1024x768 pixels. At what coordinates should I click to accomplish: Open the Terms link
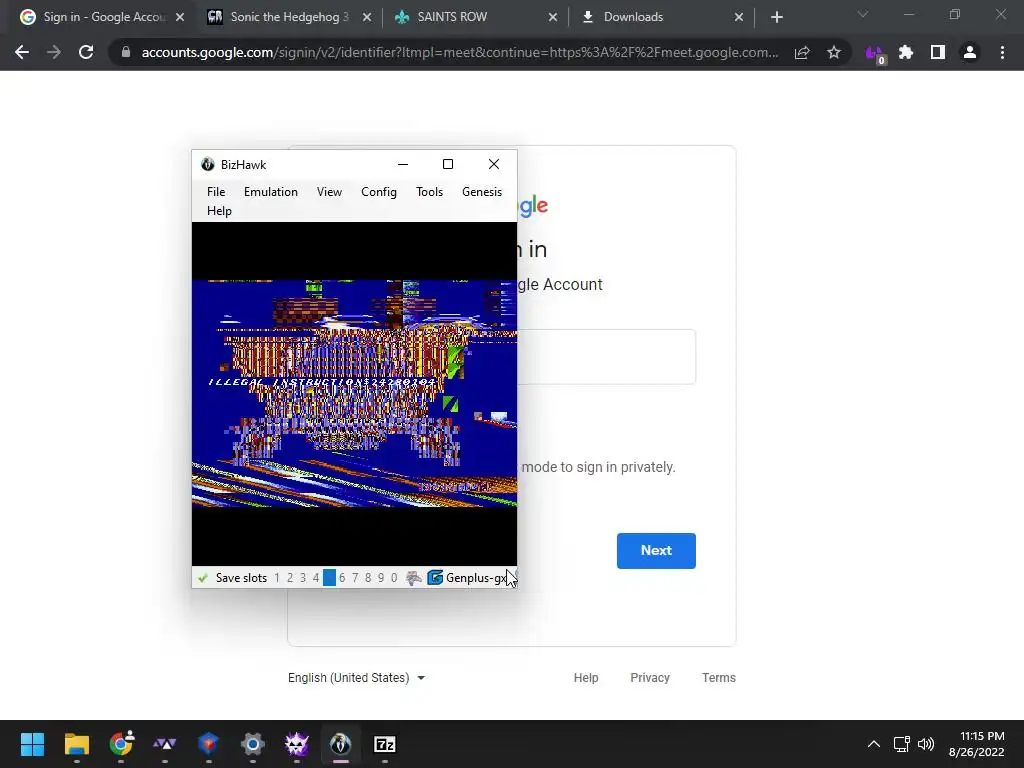point(718,678)
